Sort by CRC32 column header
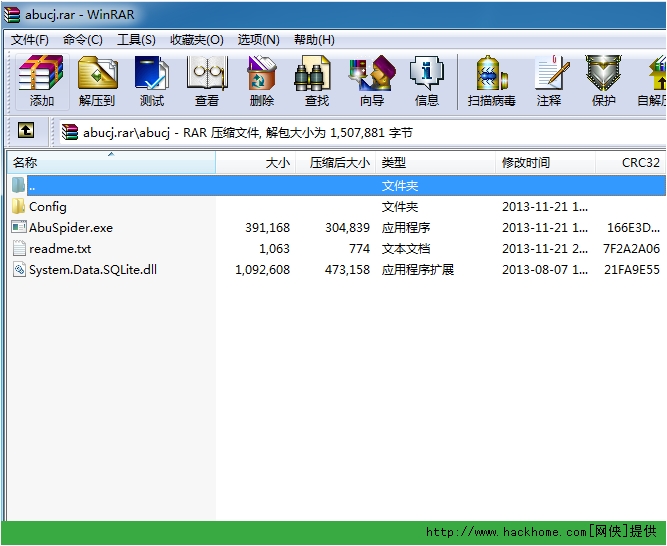Viewport: 667px width, 546px height. point(630,162)
